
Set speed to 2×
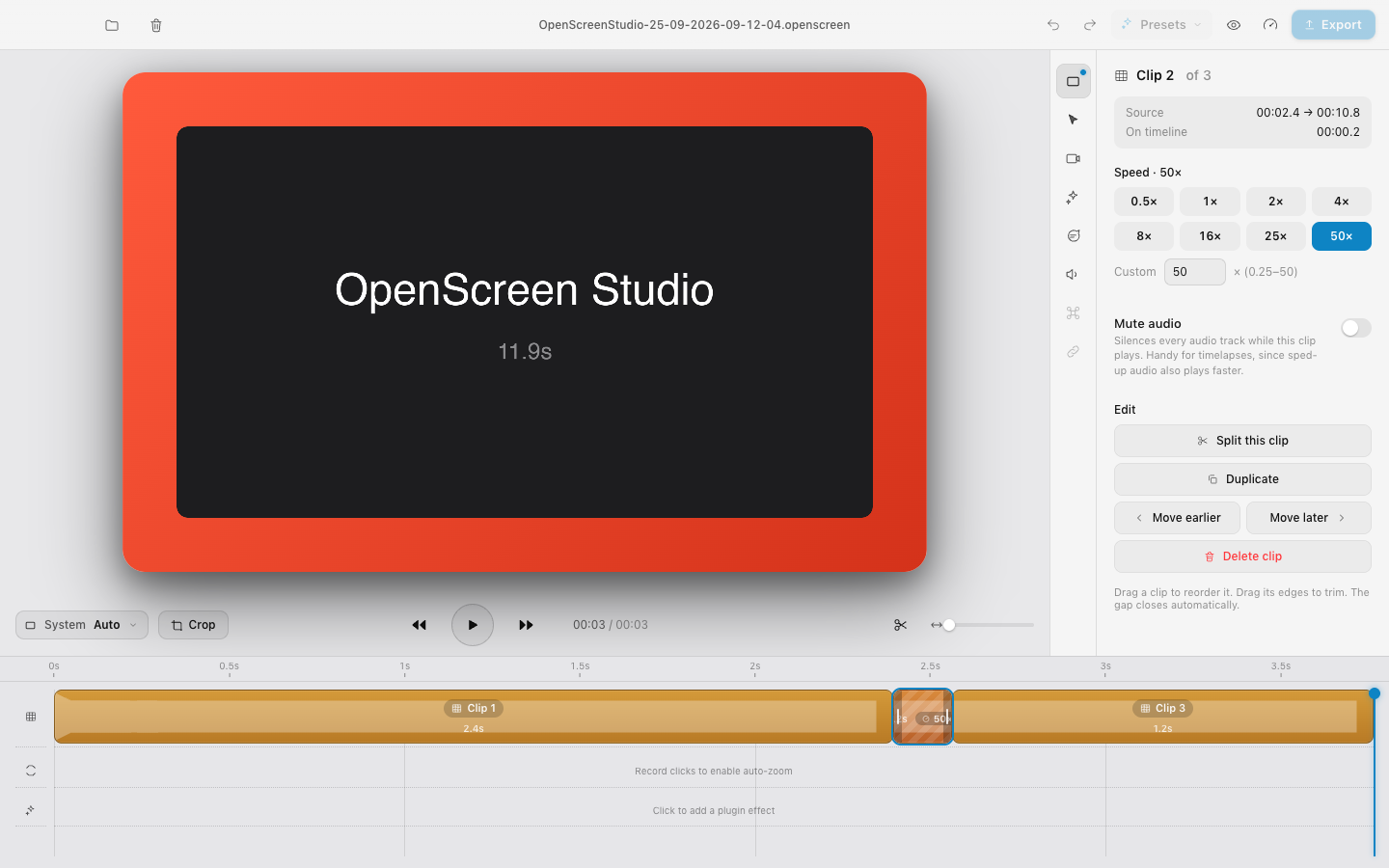coord(1276,202)
